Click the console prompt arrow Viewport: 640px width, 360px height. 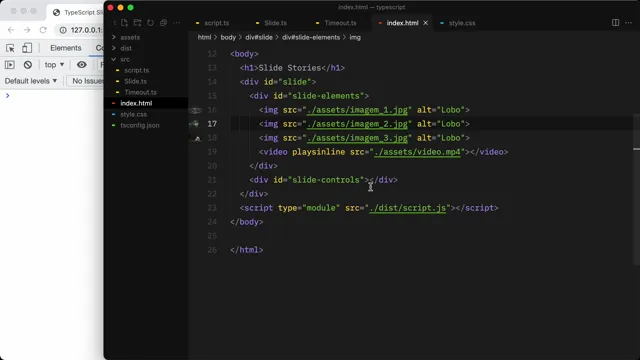click(x=7, y=96)
